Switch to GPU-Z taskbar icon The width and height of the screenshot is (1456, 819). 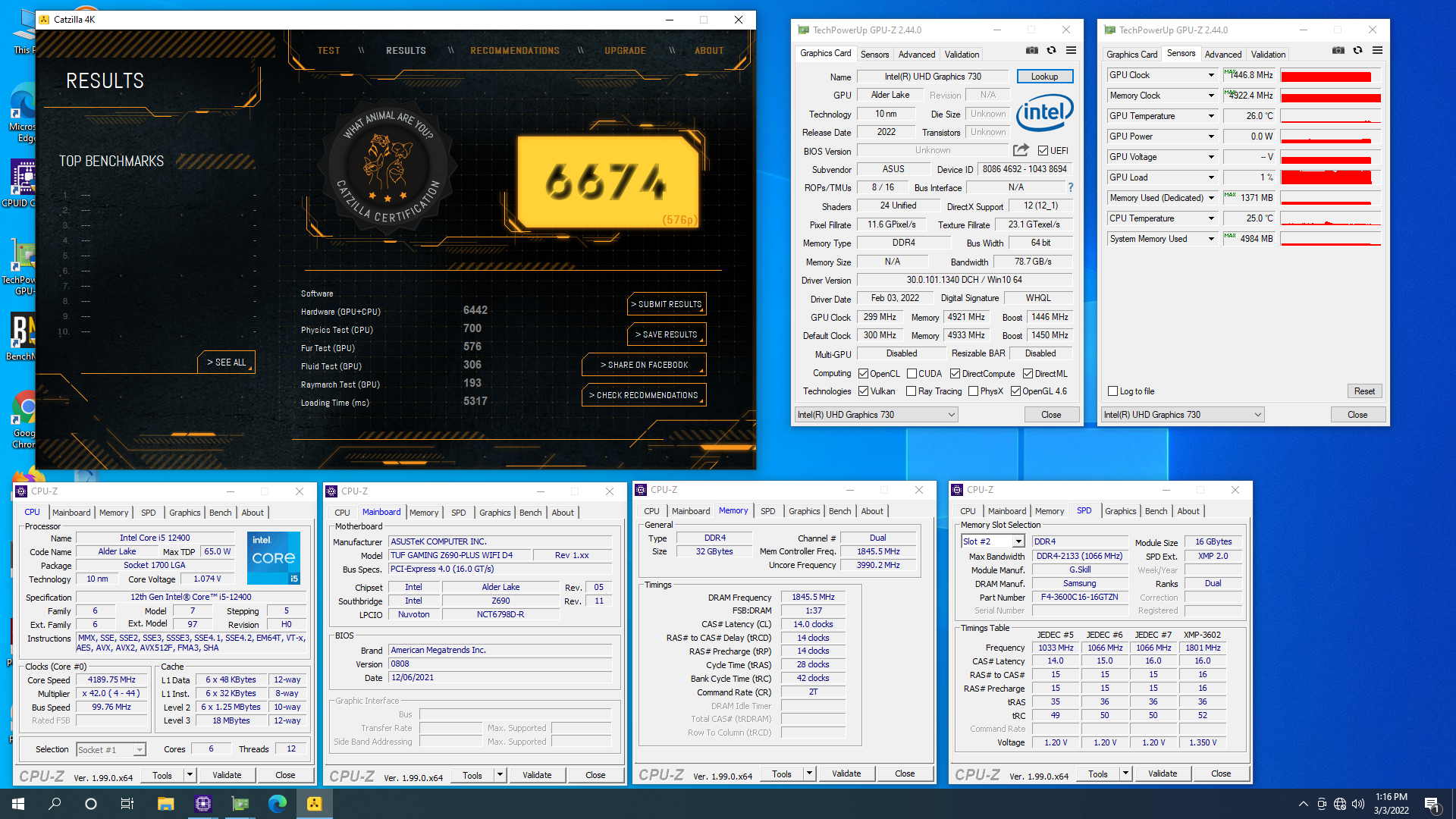pos(240,804)
